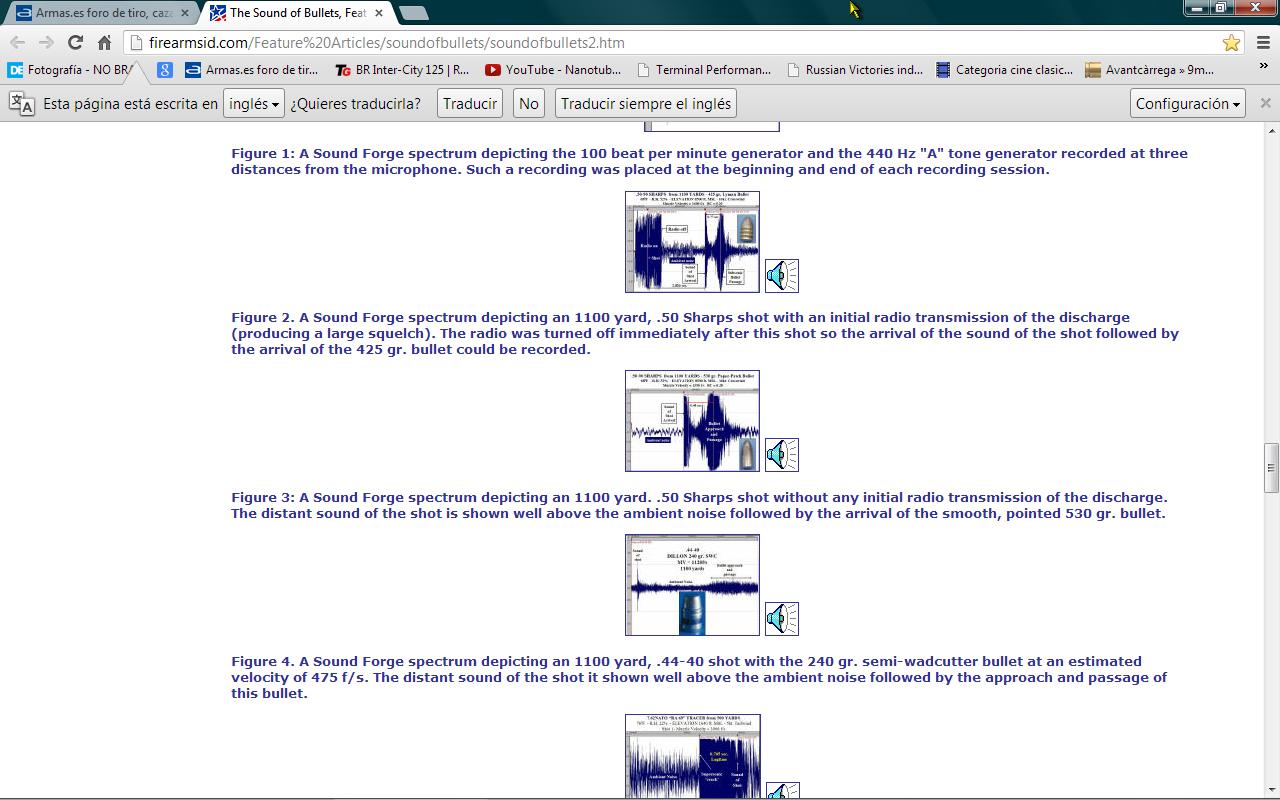Switch to the Armas.es foro tab
Viewport: 1280px width, 800px height.
pyautogui.click(x=100, y=13)
